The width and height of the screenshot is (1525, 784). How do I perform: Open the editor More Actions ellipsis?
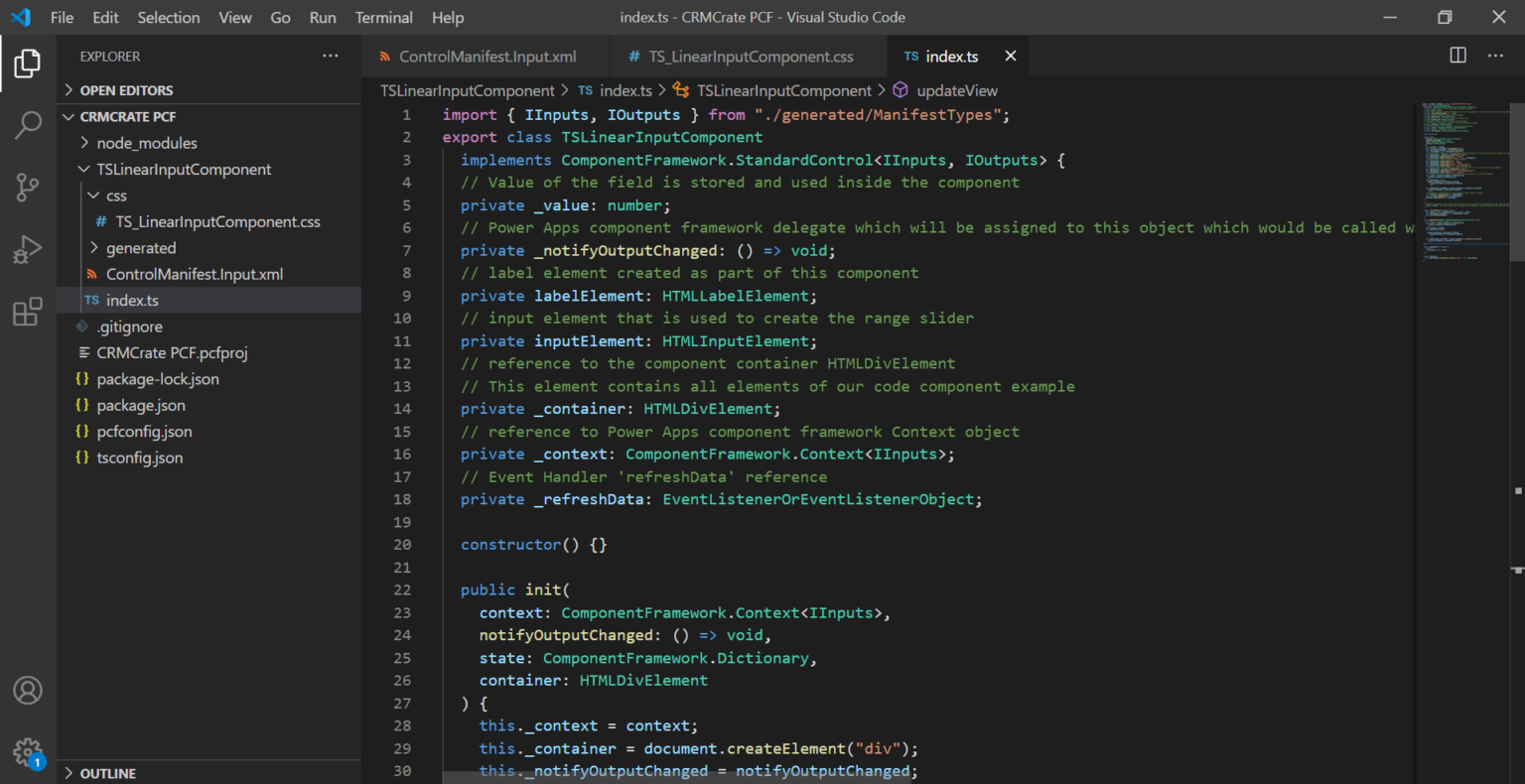tap(1495, 56)
